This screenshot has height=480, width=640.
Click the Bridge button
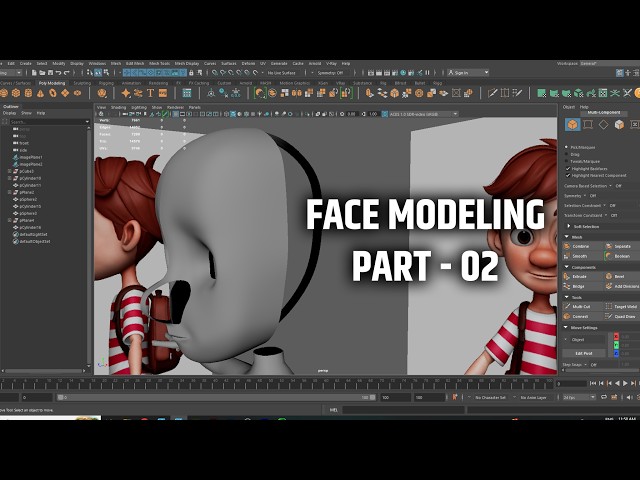point(582,286)
